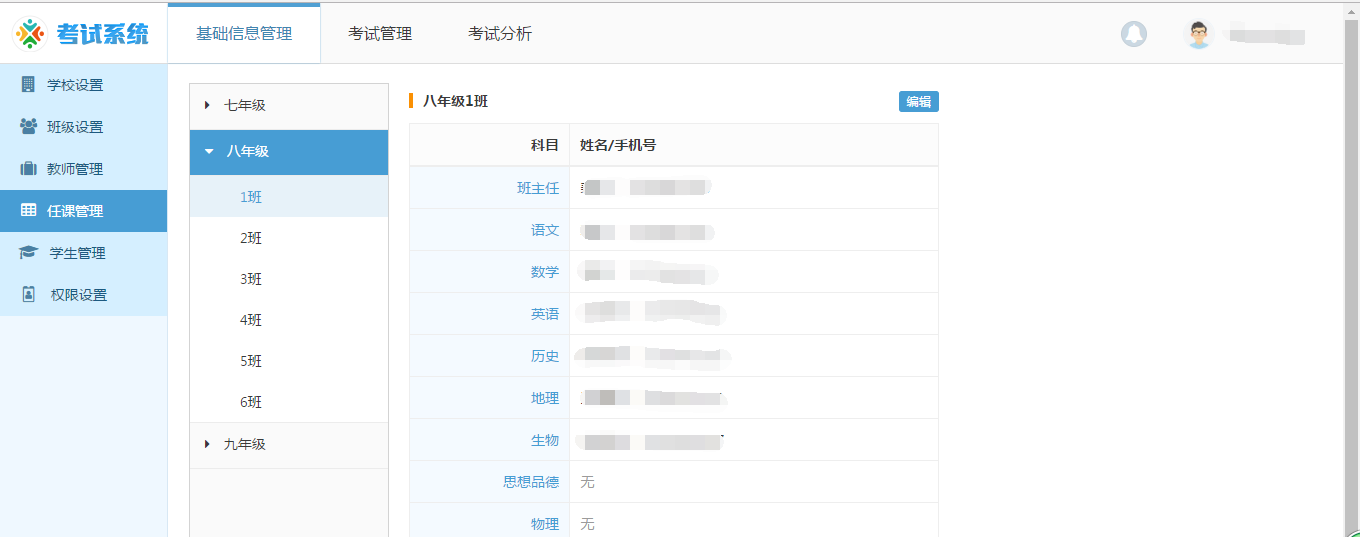Switch to the 考试分析 tab

pos(500,34)
